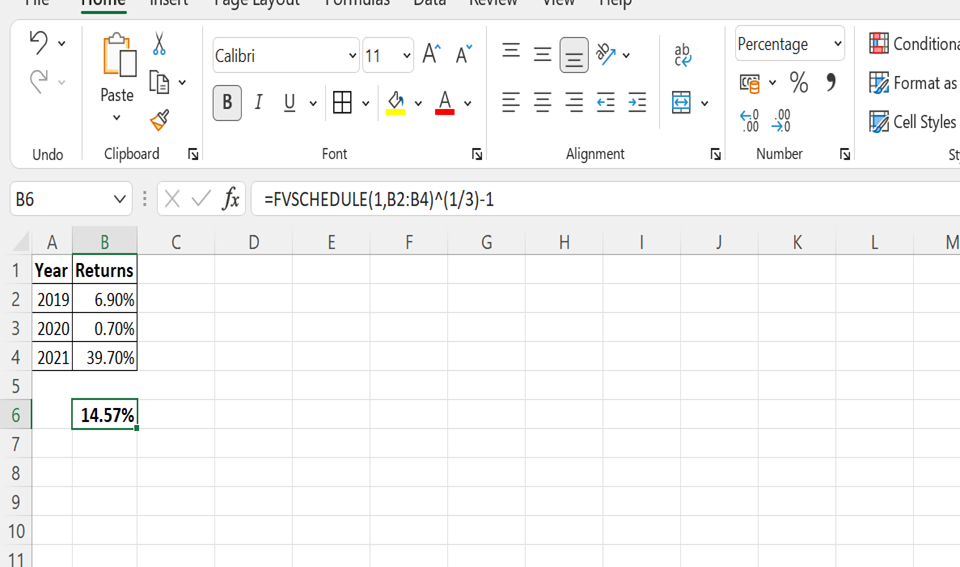Click the Center align icon

pos(542,102)
